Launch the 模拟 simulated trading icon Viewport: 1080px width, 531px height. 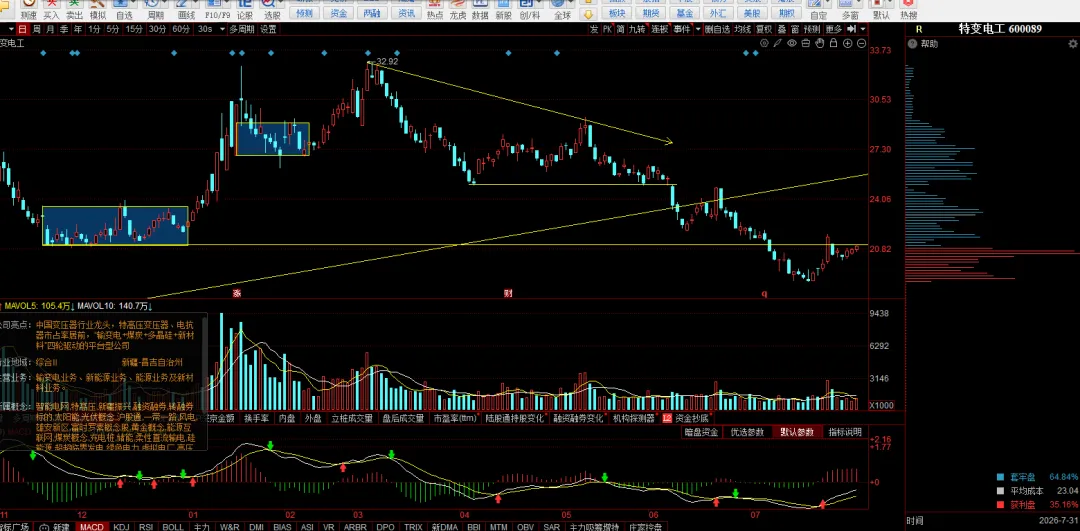tap(98, 9)
